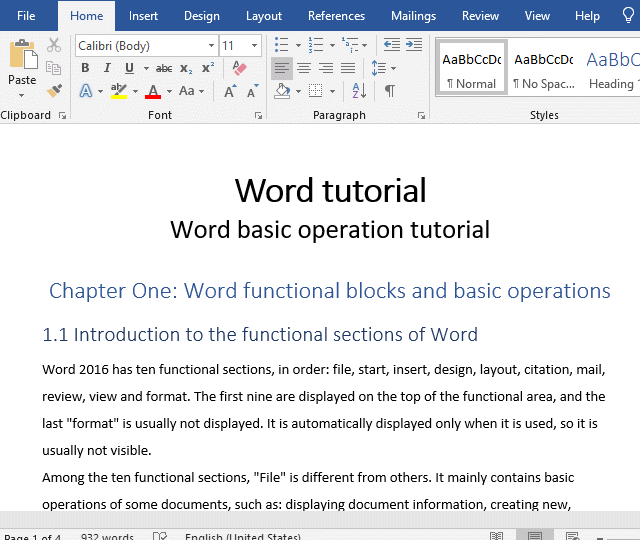Select the Format Painter brush
This screenshot has width=640, height=540.
click(x=54, y=91)
